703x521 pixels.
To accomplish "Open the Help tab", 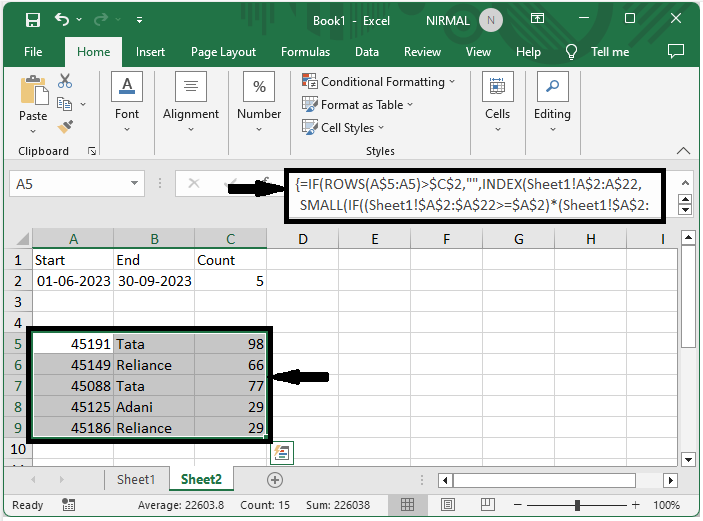I will pyautogui.click(x=528, y=52).
